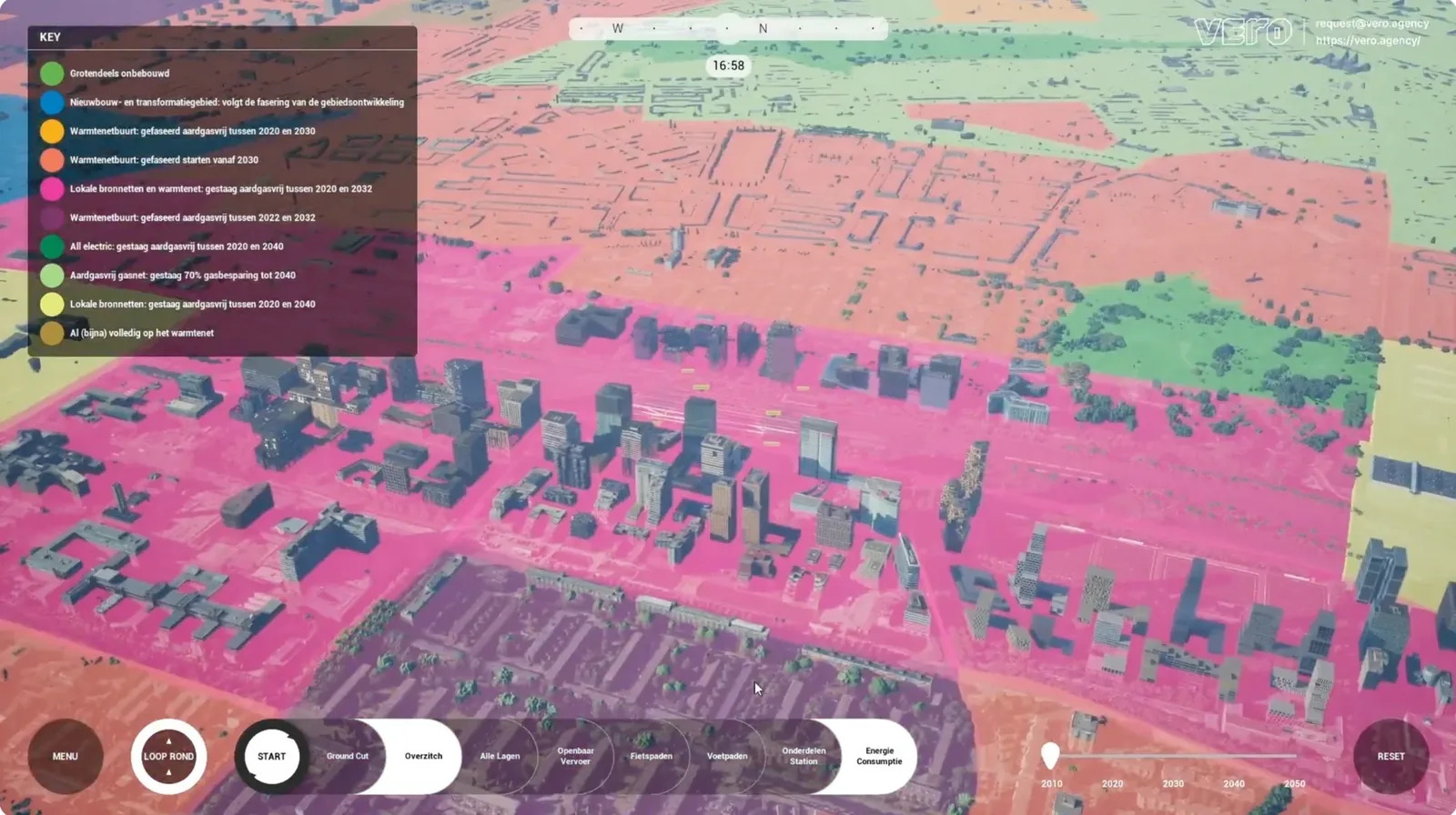Click the purple Warmtenetbuurt 2022 en 2032 swatch
Screen dimensions: 1456x815
pos(52,217)
